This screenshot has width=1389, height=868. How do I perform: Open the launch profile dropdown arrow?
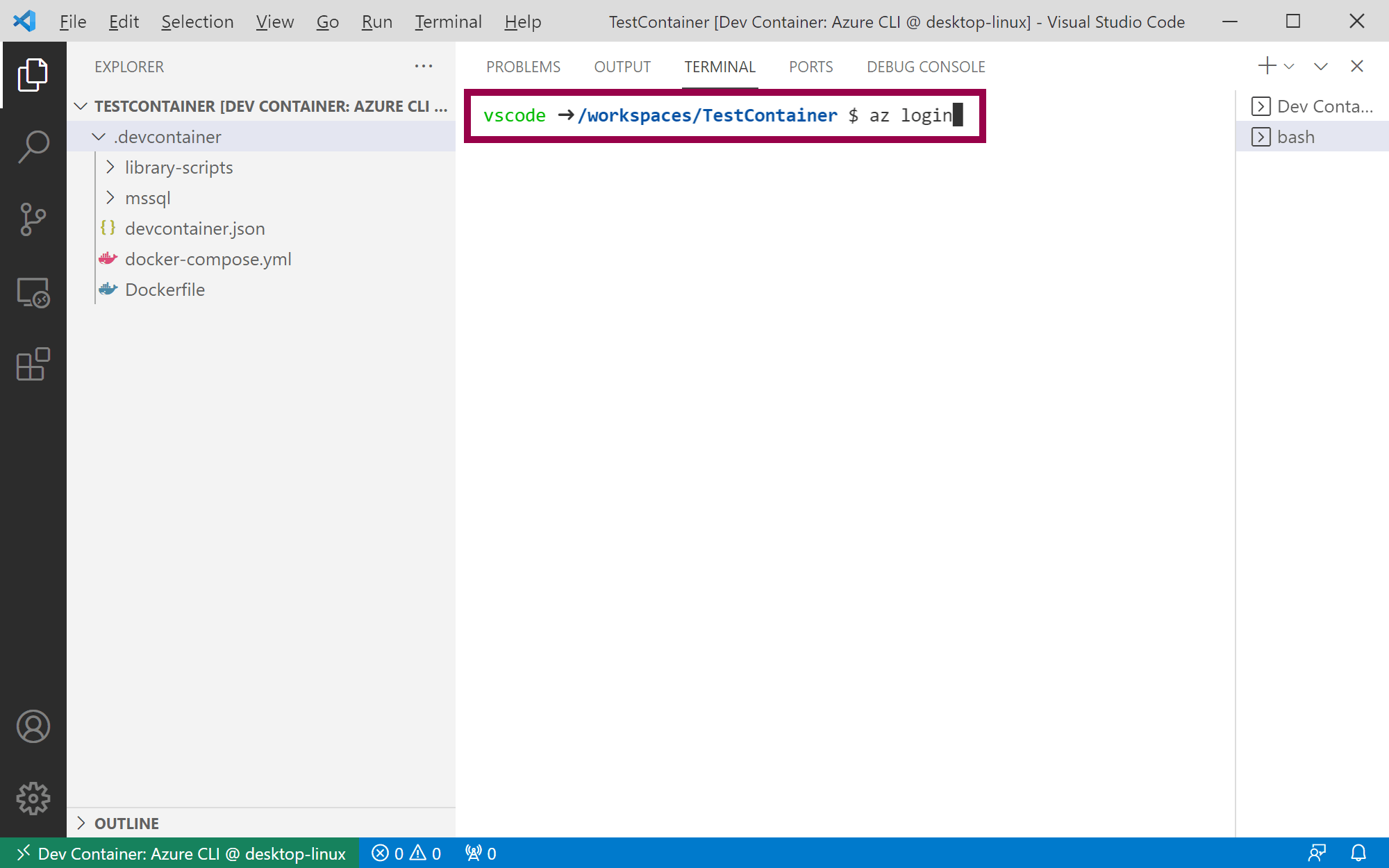click(x=1290, y=67)
